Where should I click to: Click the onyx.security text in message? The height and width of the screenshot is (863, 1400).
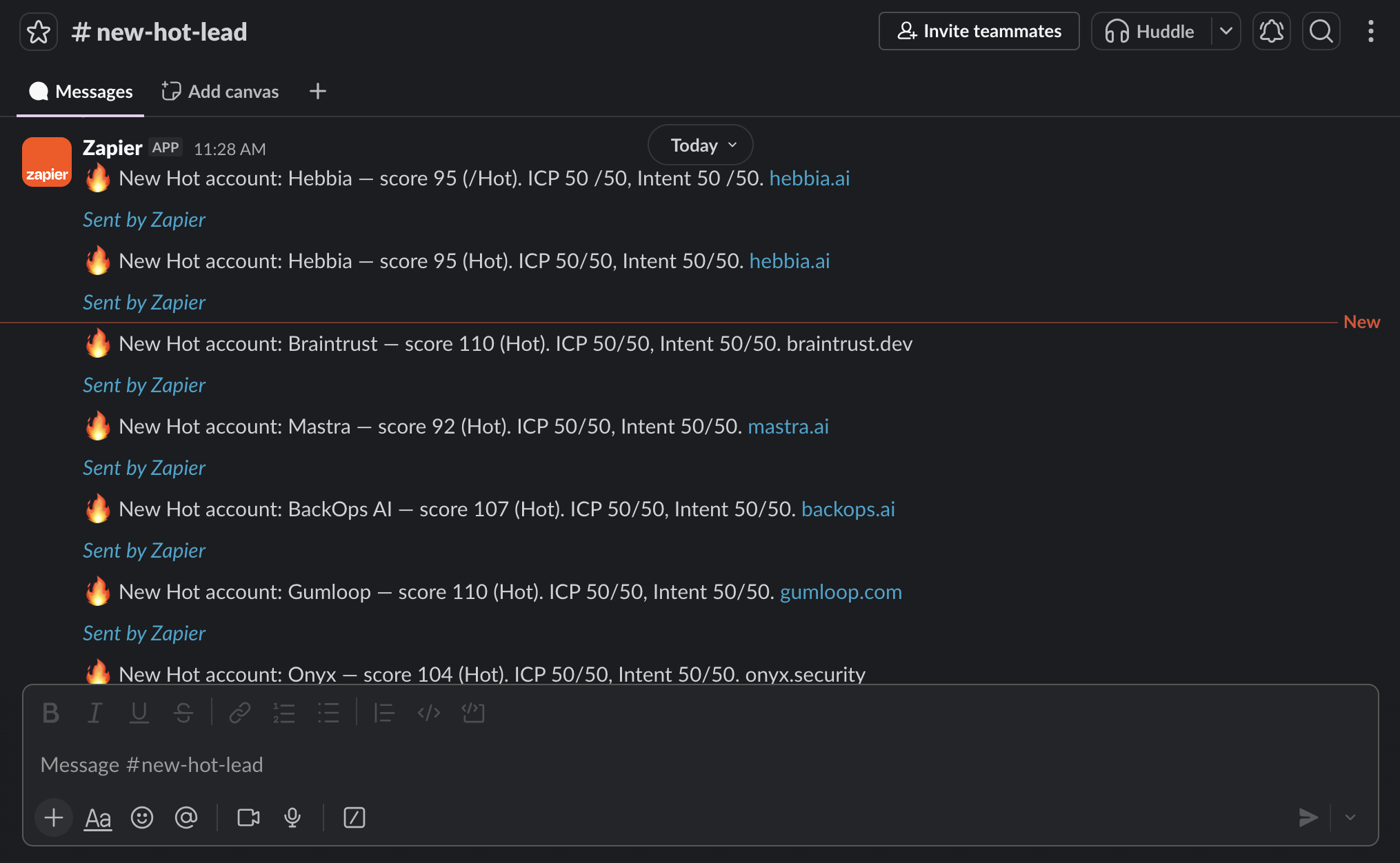pos(805,674)
